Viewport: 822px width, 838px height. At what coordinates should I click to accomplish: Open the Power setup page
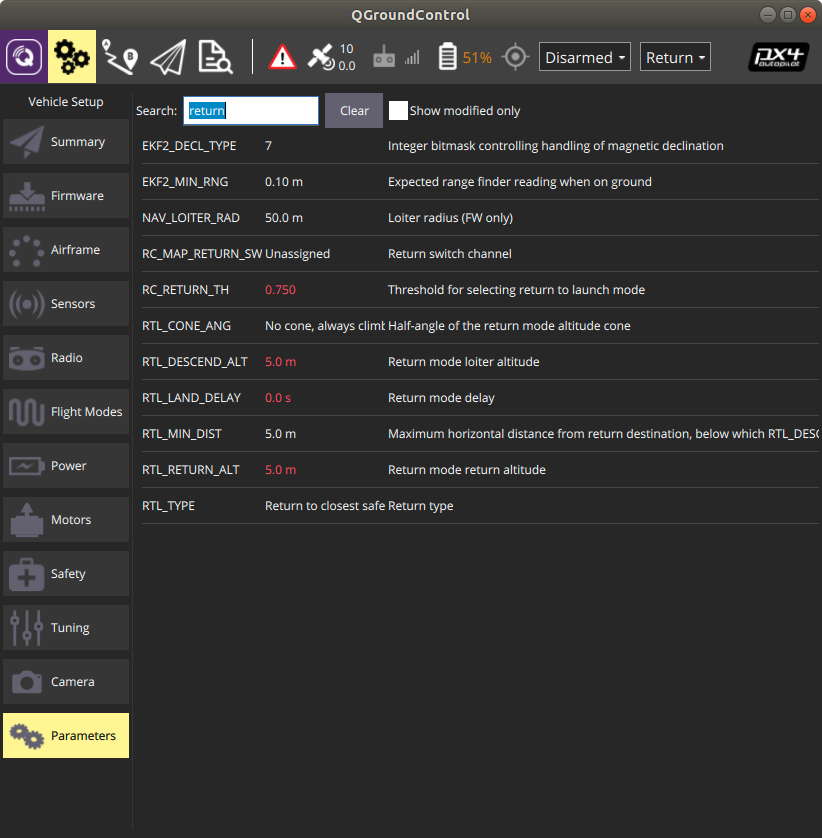click(x=66, y=465)
